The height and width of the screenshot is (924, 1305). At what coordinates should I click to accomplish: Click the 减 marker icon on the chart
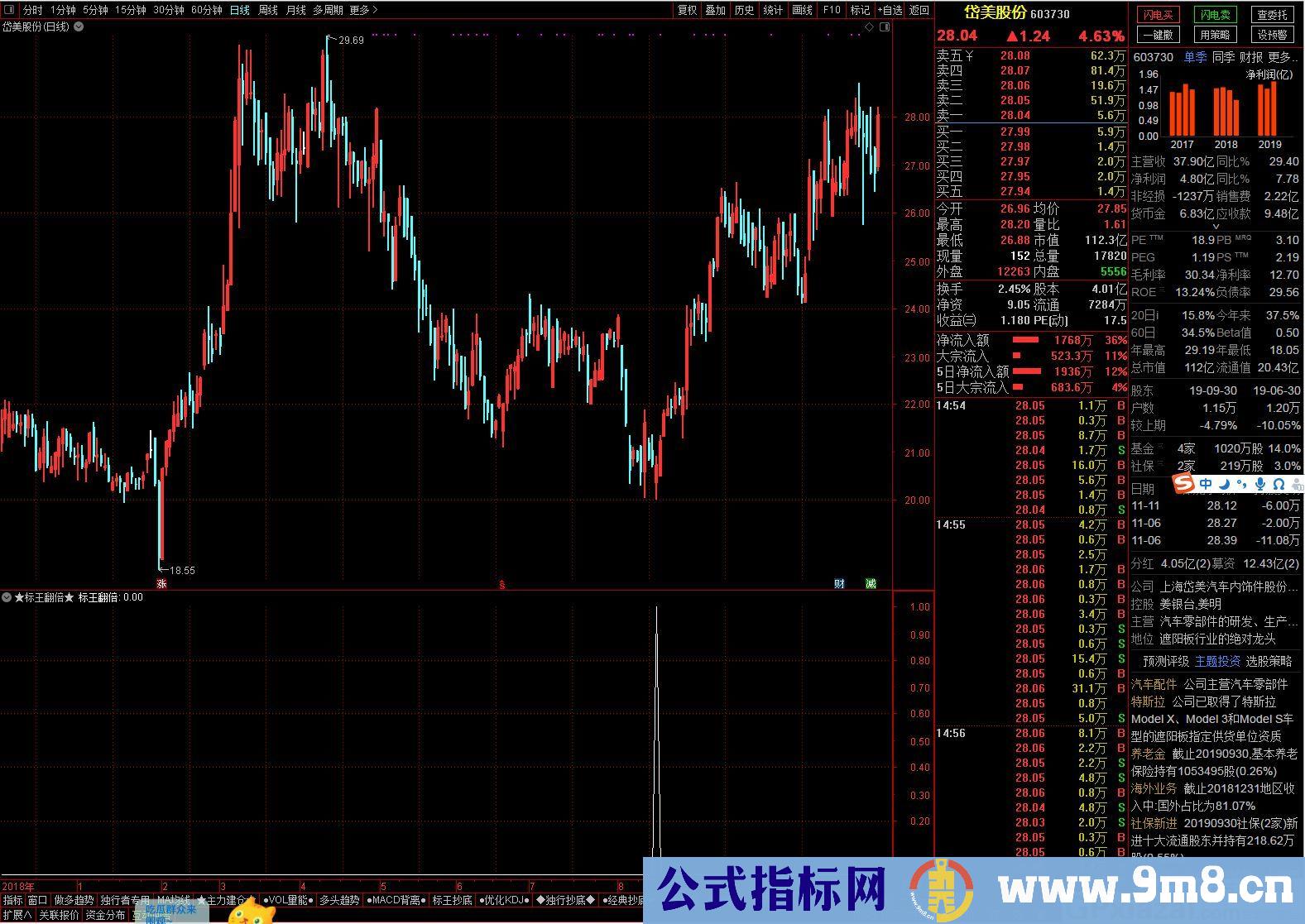point(871,583)
